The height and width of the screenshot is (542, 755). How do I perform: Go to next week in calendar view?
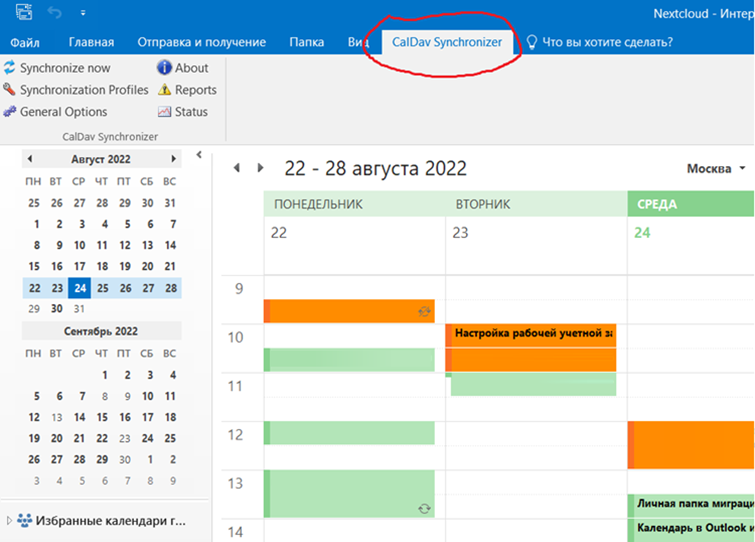(x=260, y=168)
